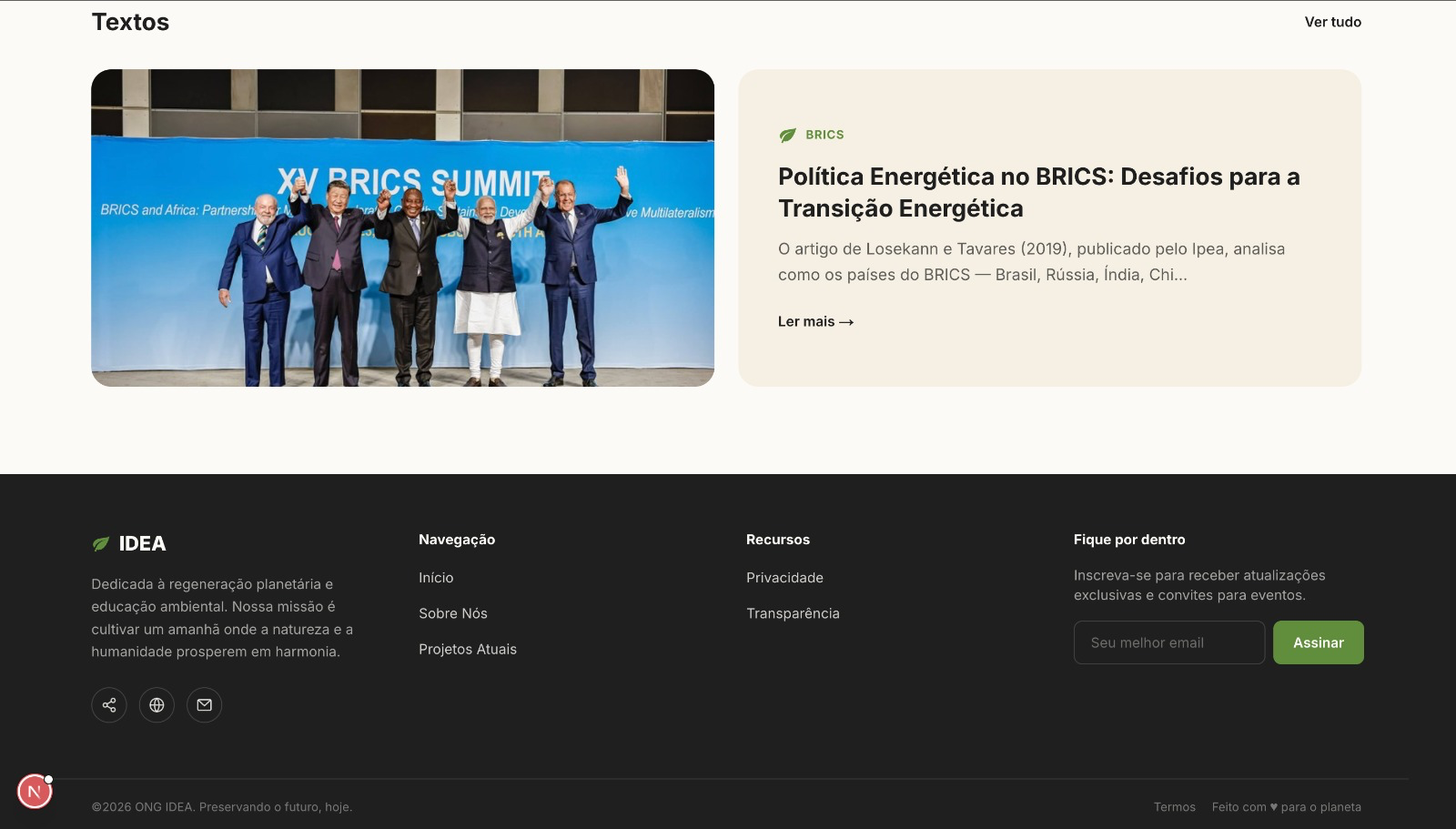Click the Recursos footer heading
The height and width of the screenshot is (829, 1456).
point(778,540)
